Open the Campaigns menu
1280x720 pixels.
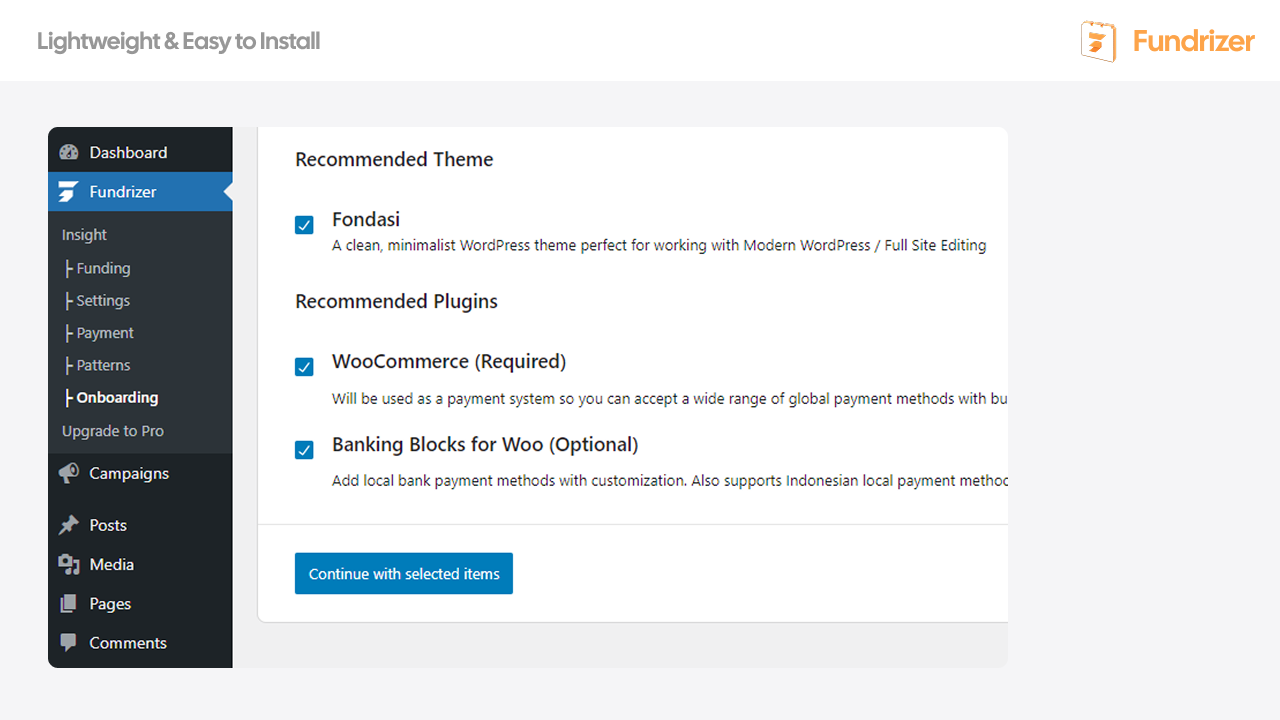(140, 473)
